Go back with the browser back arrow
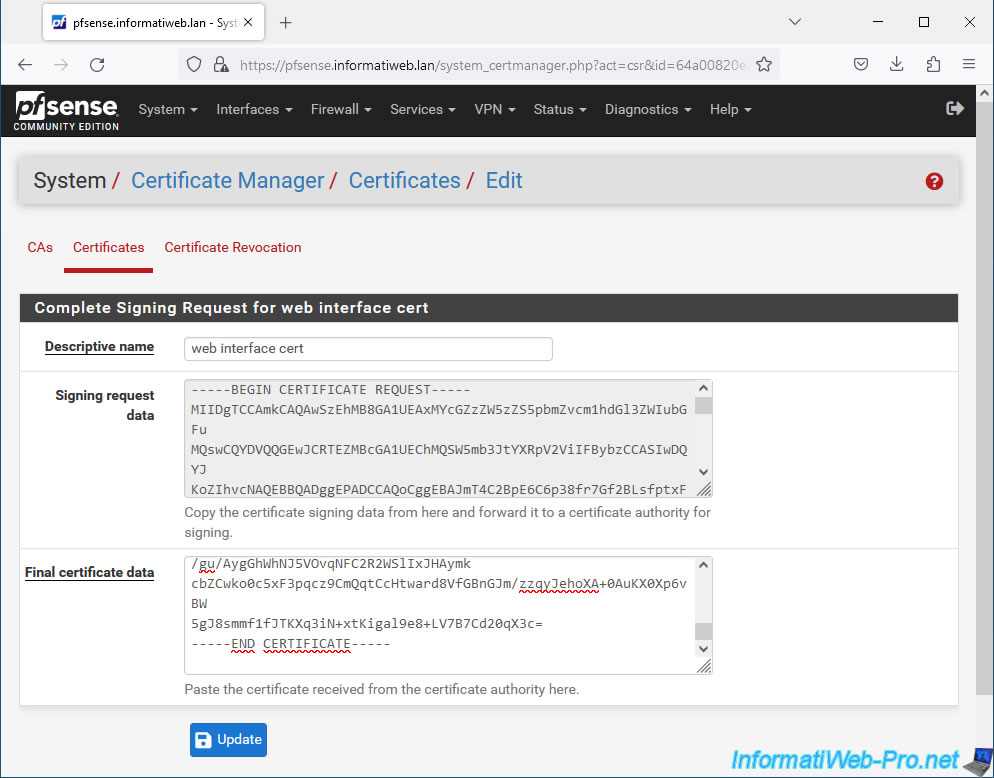 click(25, 64)
